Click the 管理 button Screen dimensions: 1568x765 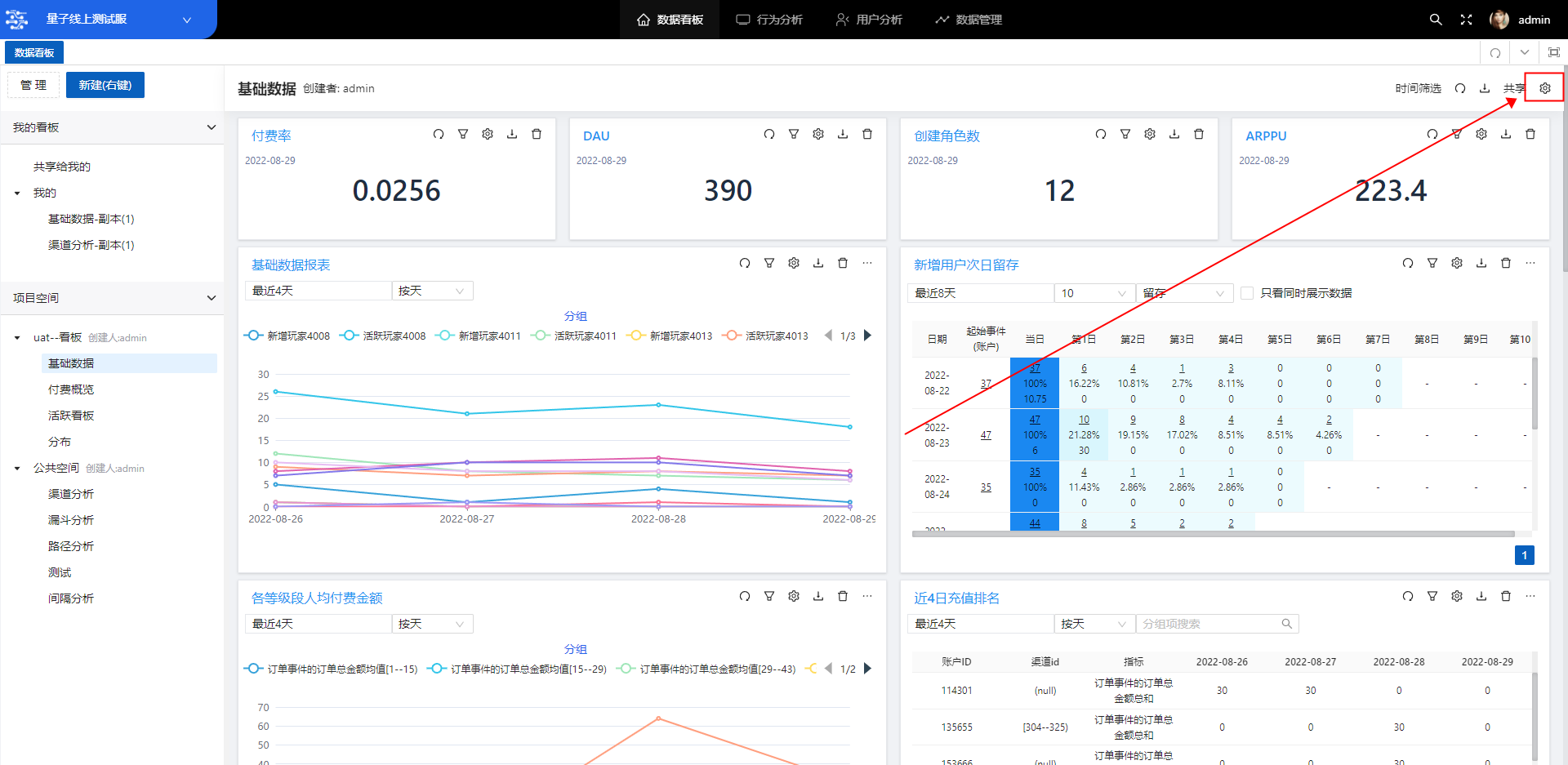click(x=33, y=85)
